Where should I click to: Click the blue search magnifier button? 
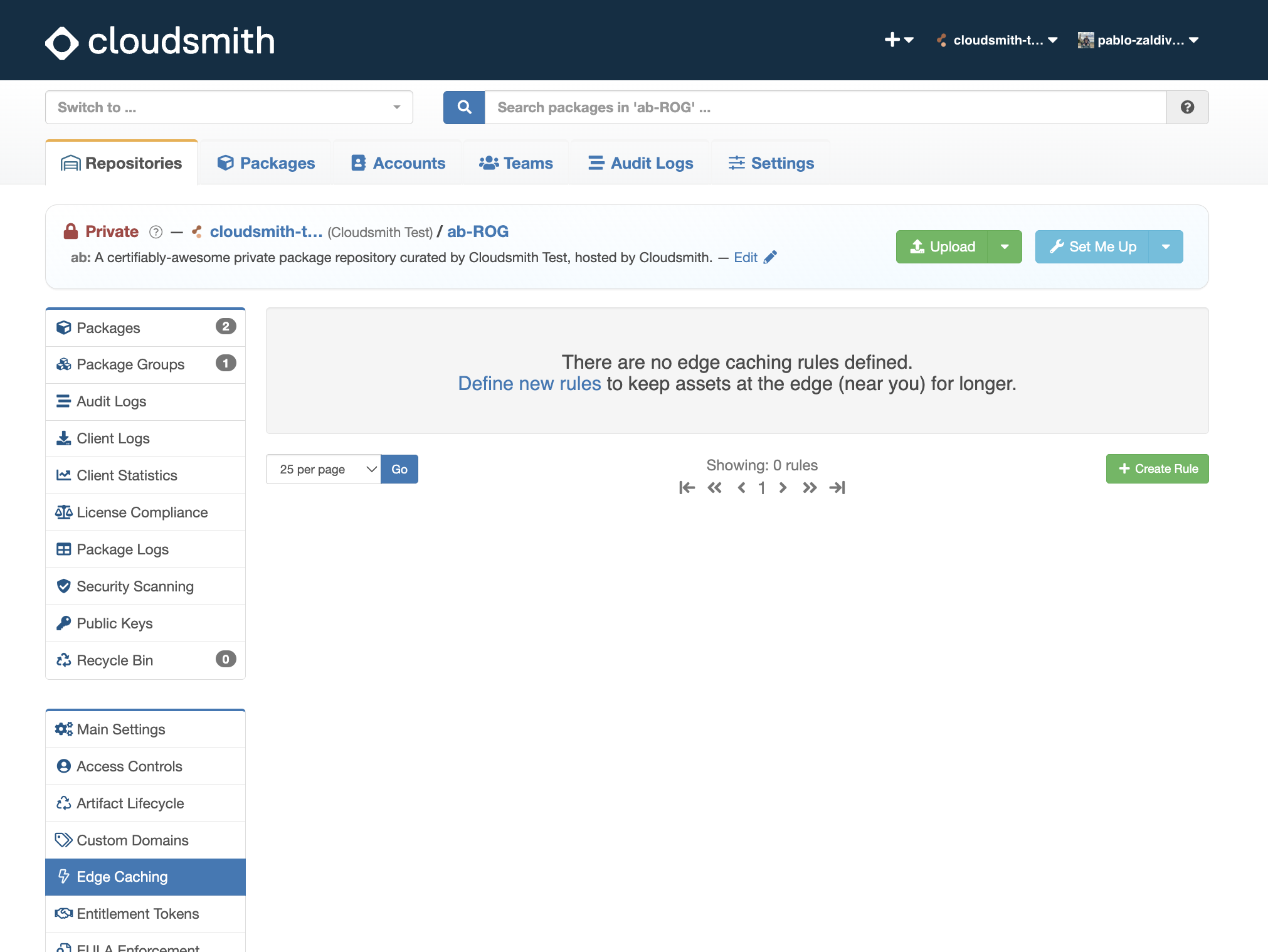pyautogui.click(x=464, y=107)
